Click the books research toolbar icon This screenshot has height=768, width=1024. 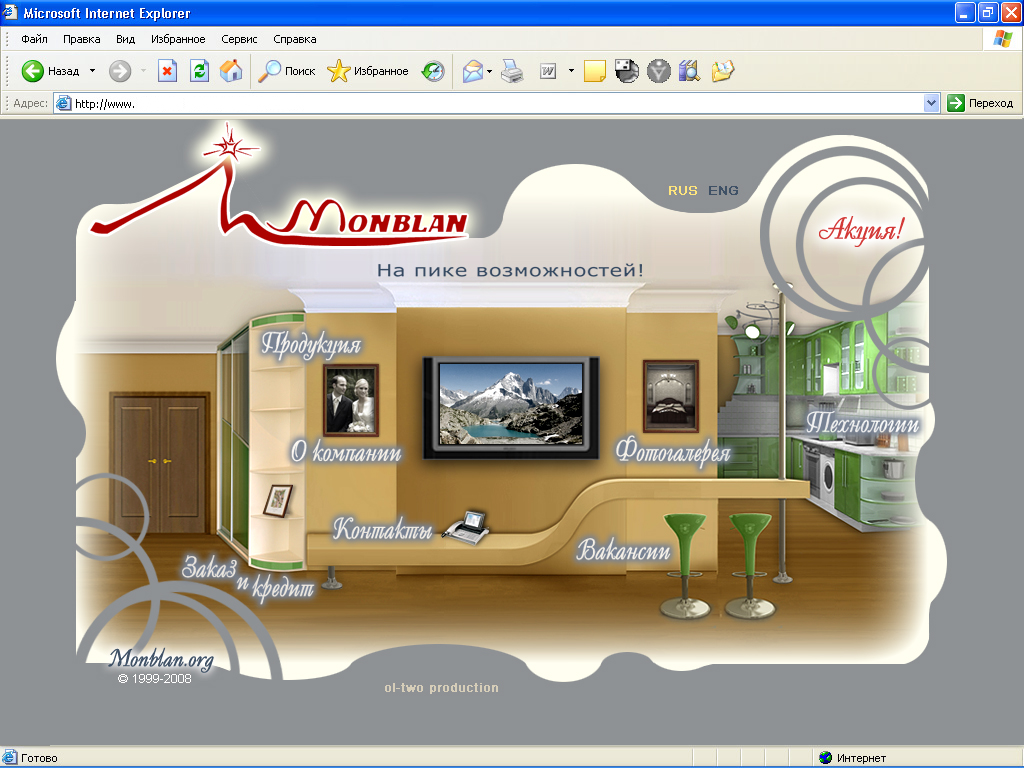[x=689, y=71]
